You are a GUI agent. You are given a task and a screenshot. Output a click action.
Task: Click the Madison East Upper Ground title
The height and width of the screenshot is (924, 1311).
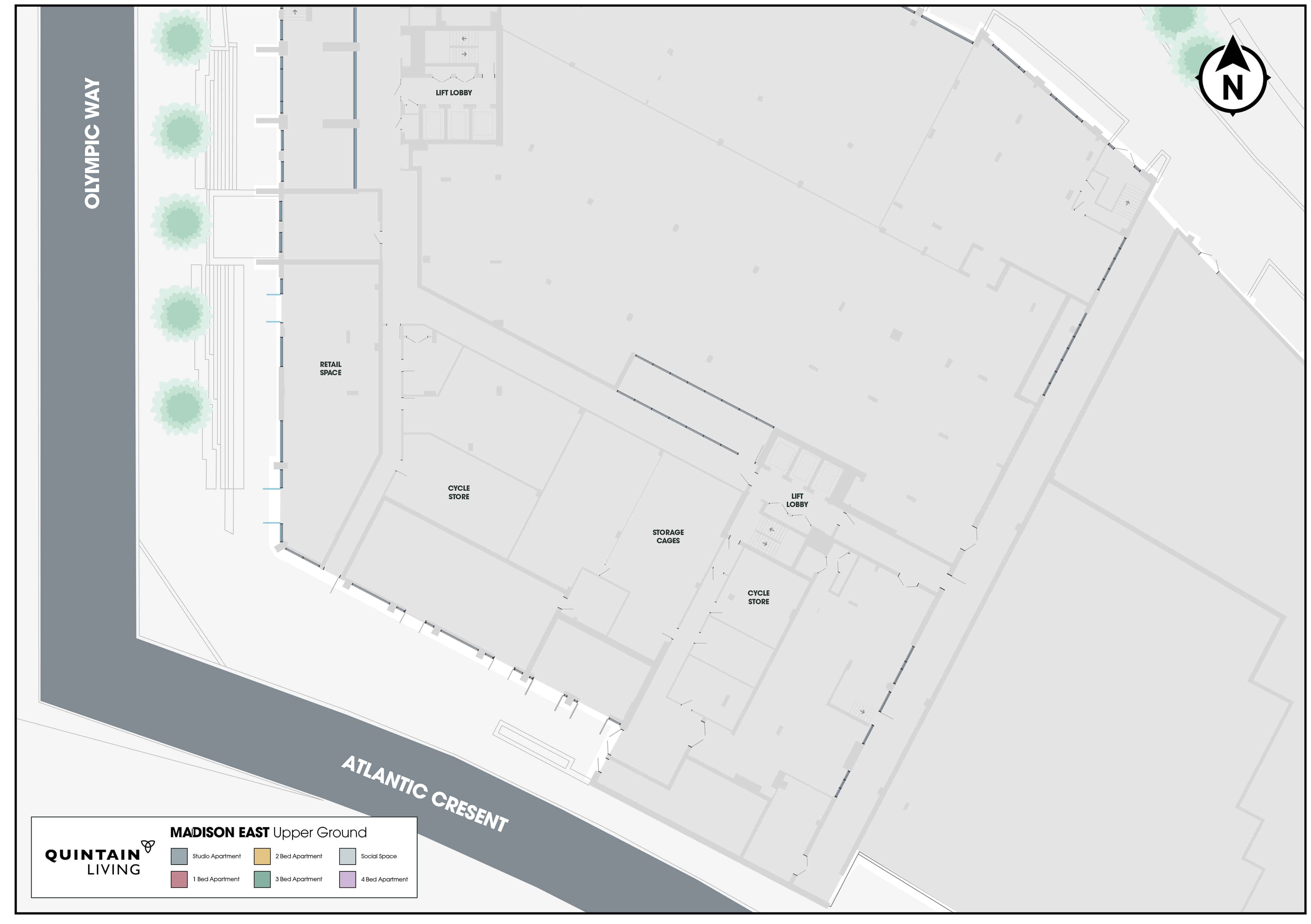[x=268, y=832]
